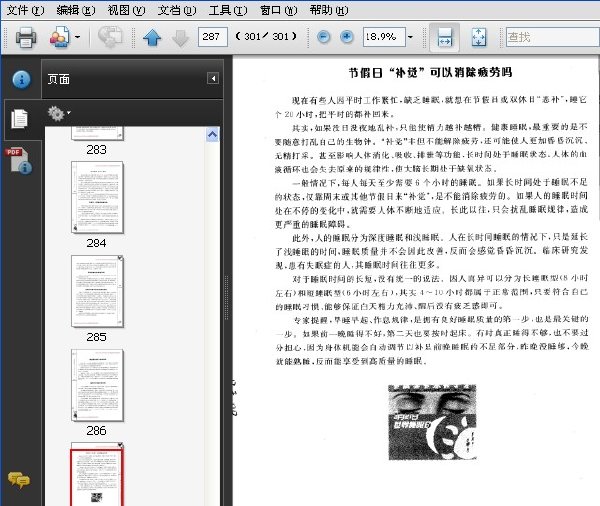Click the greyed-out globe review icon
The width and height of the screenshot is (600, 506).
110,37
